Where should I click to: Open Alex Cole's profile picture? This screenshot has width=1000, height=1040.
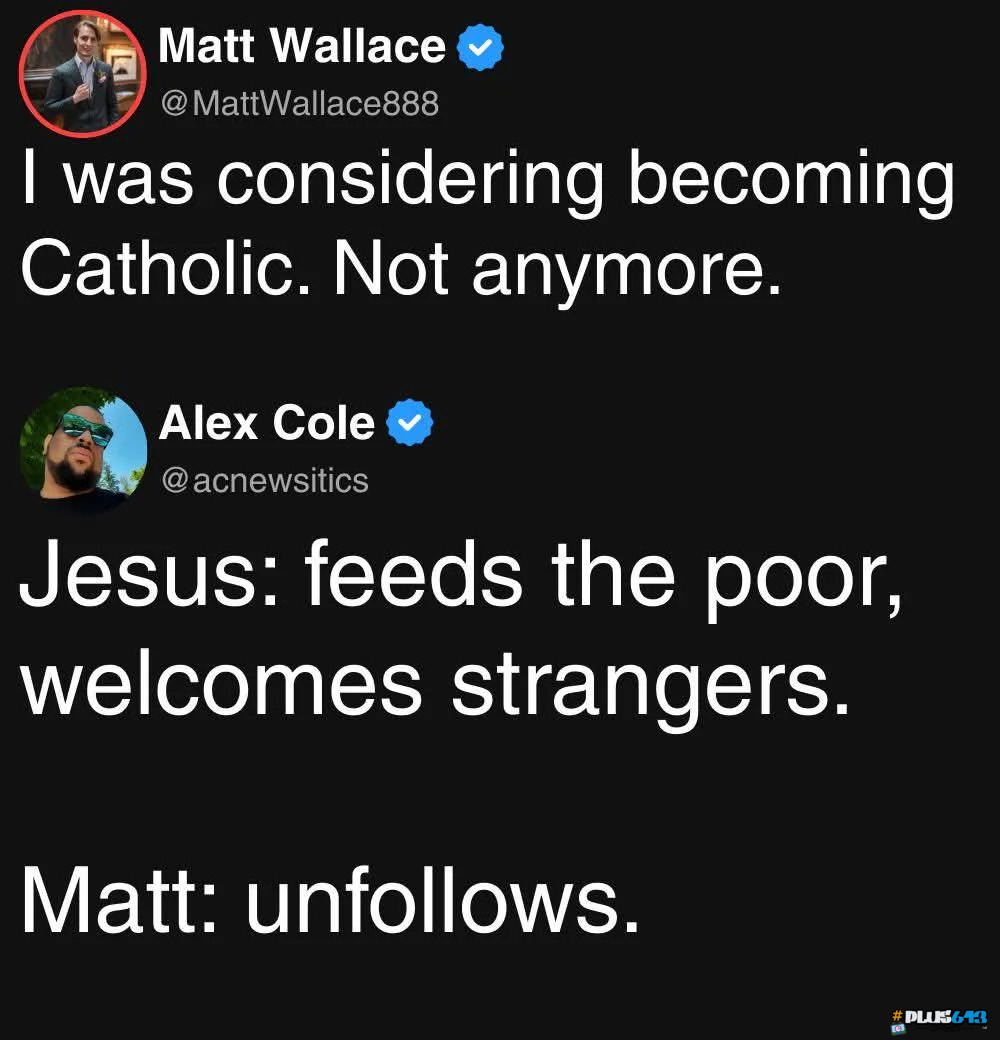point(84,450)
